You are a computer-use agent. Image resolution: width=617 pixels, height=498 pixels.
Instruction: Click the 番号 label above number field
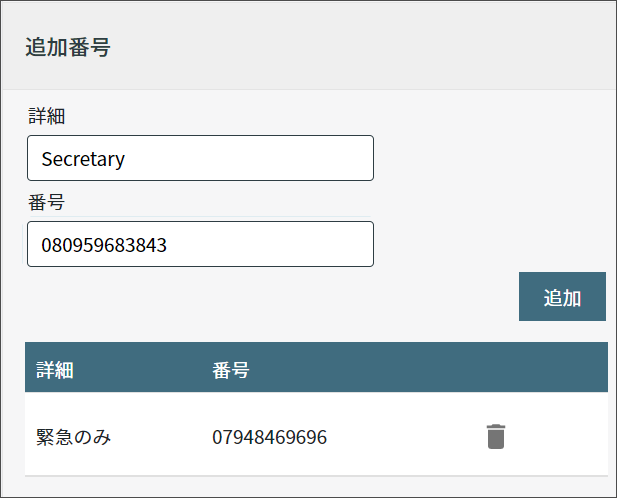click(x=46, y=203)
